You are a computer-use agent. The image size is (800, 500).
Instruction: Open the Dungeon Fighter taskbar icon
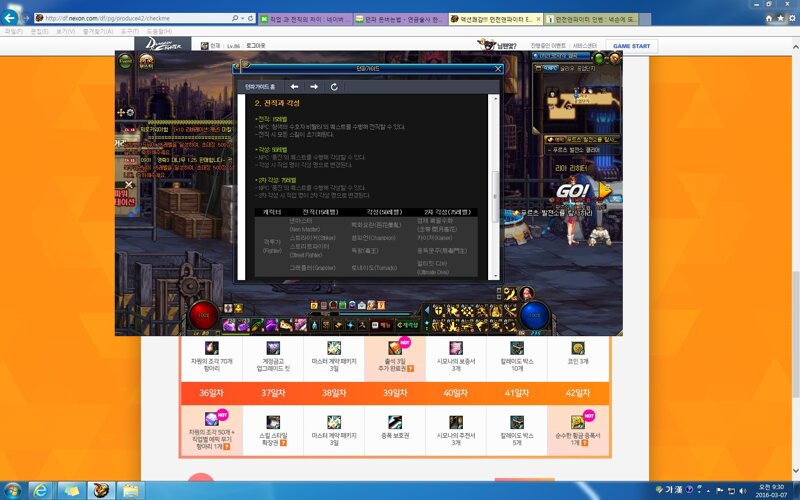point(101,491)
